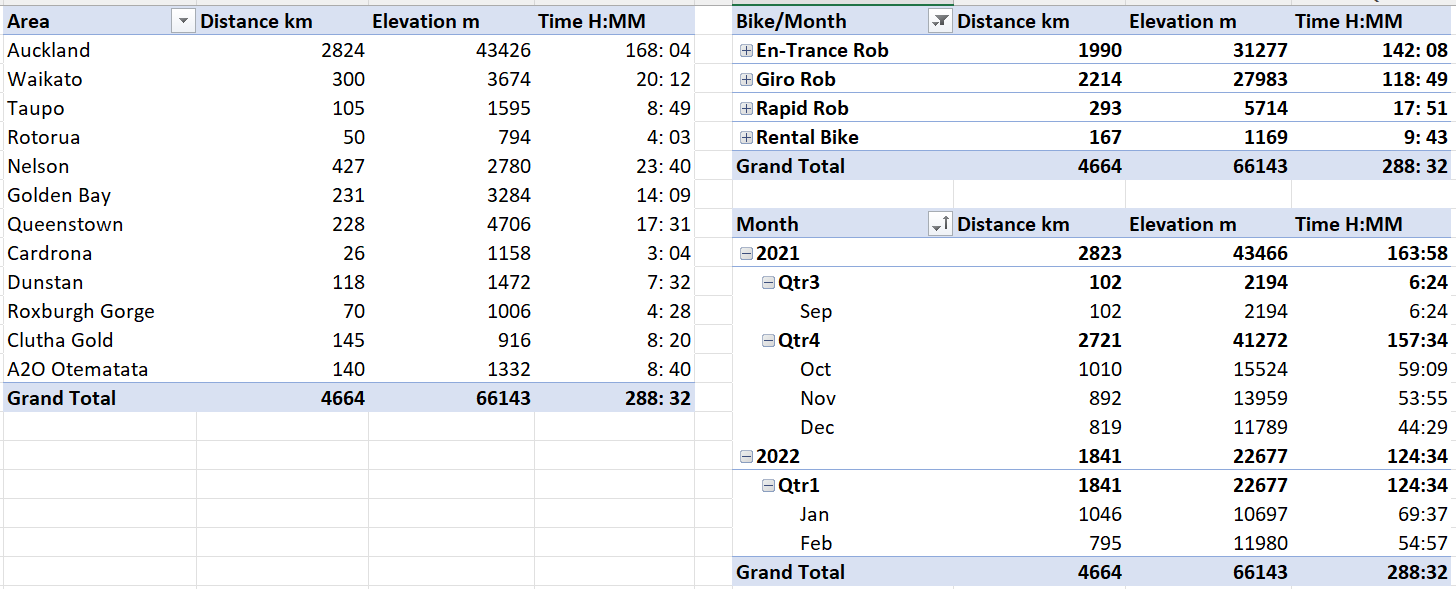Collapse the Qtr1 quarter group

[x=768, y=486]
